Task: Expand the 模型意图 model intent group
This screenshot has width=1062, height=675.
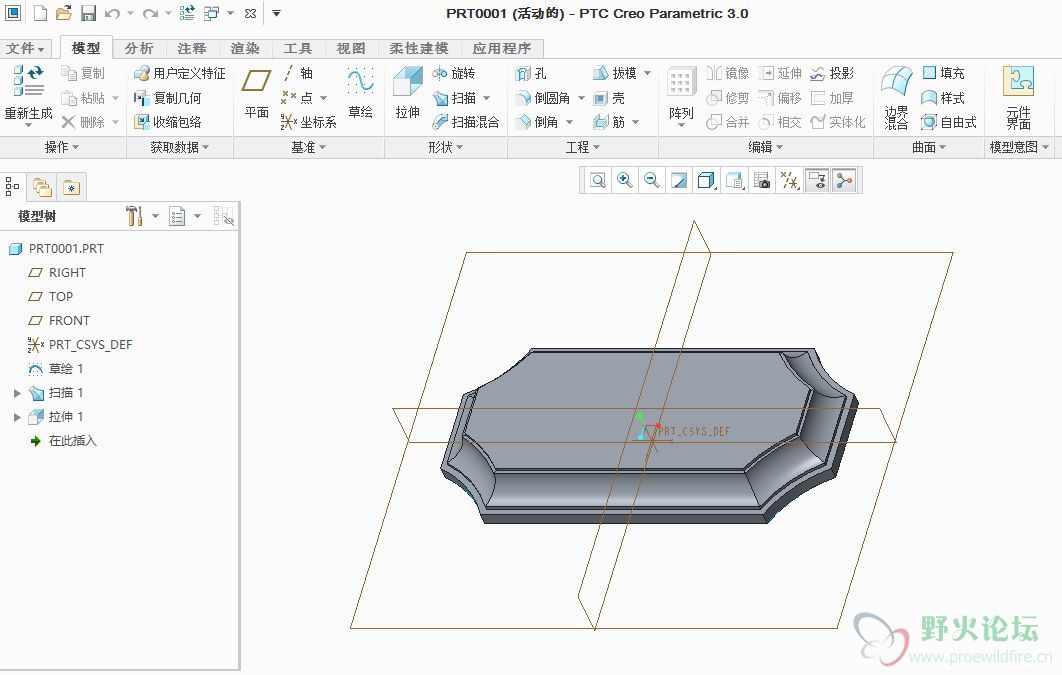Action: [x=1019, y=147]
